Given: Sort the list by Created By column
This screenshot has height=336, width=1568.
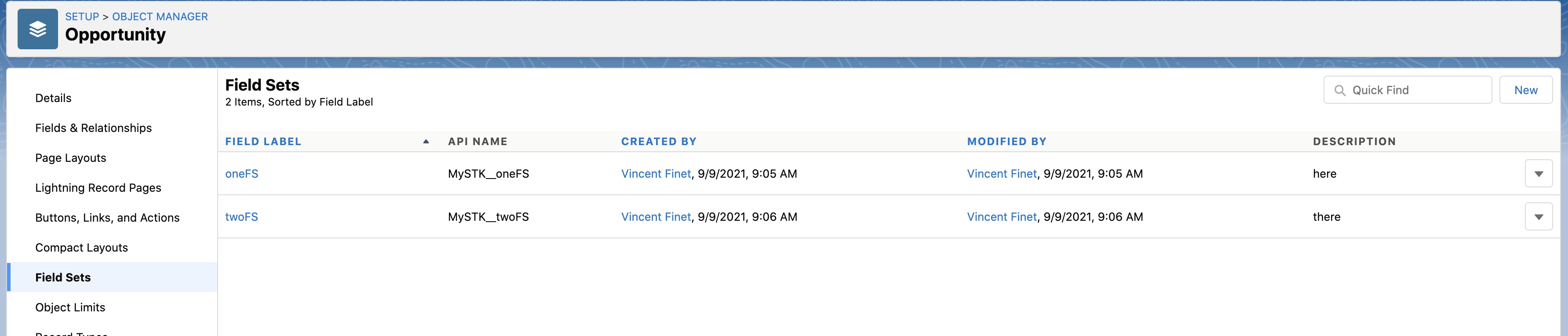Looking at the screenshot, I should tap(659, 141).
